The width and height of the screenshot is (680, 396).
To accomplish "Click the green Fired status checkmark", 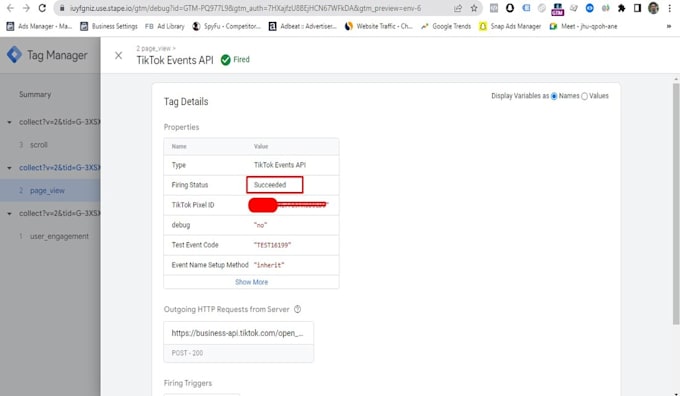I will coord(226,60).
